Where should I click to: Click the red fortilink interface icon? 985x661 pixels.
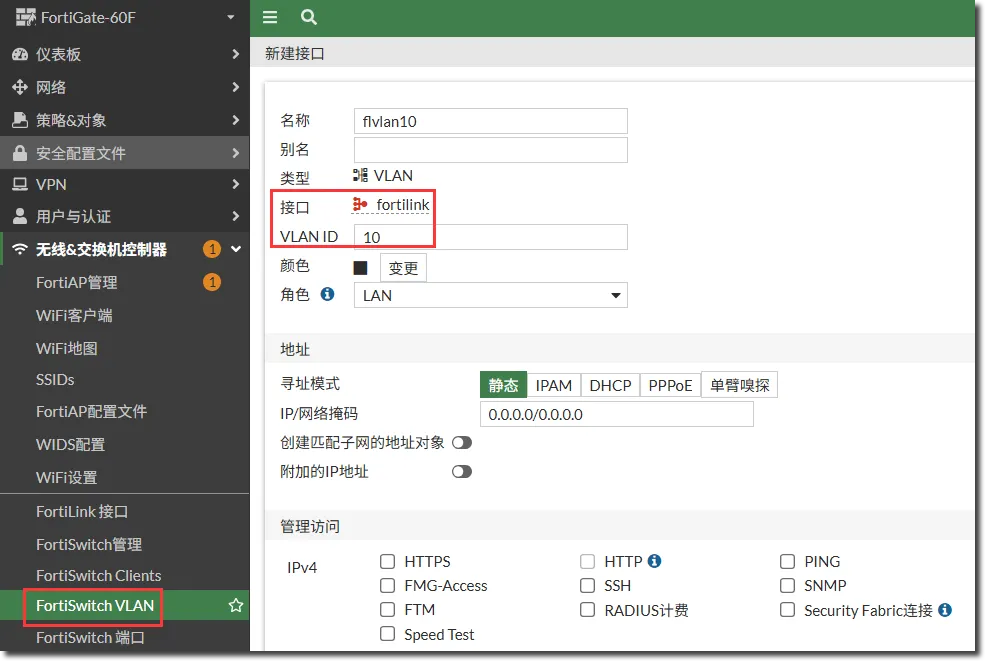click(361, 205)
